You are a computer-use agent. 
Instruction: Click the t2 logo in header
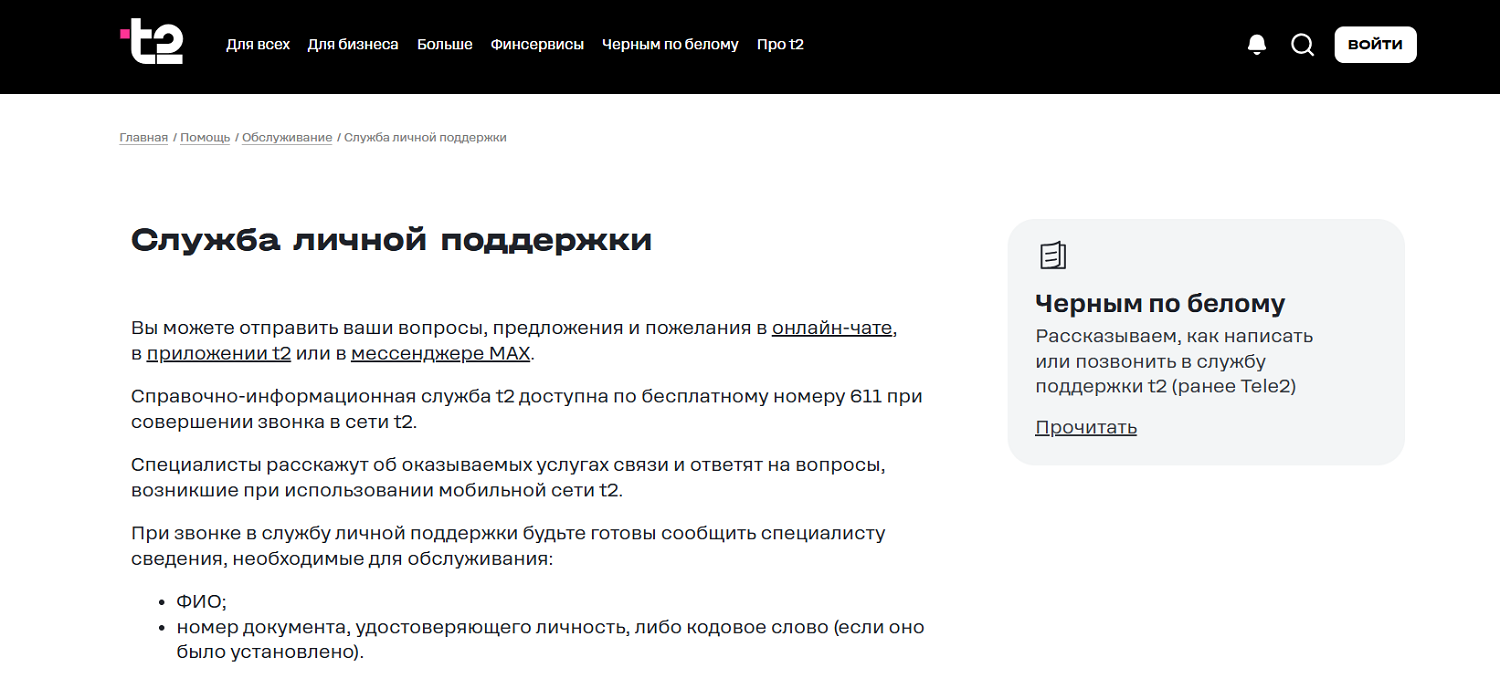152,42
